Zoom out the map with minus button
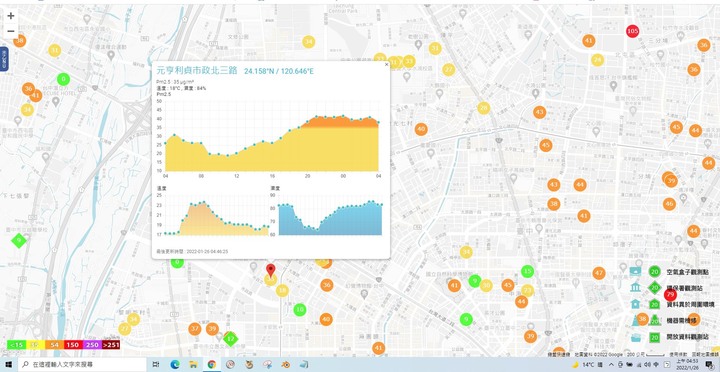Screen dimensions: 720x372 [11, 31]
